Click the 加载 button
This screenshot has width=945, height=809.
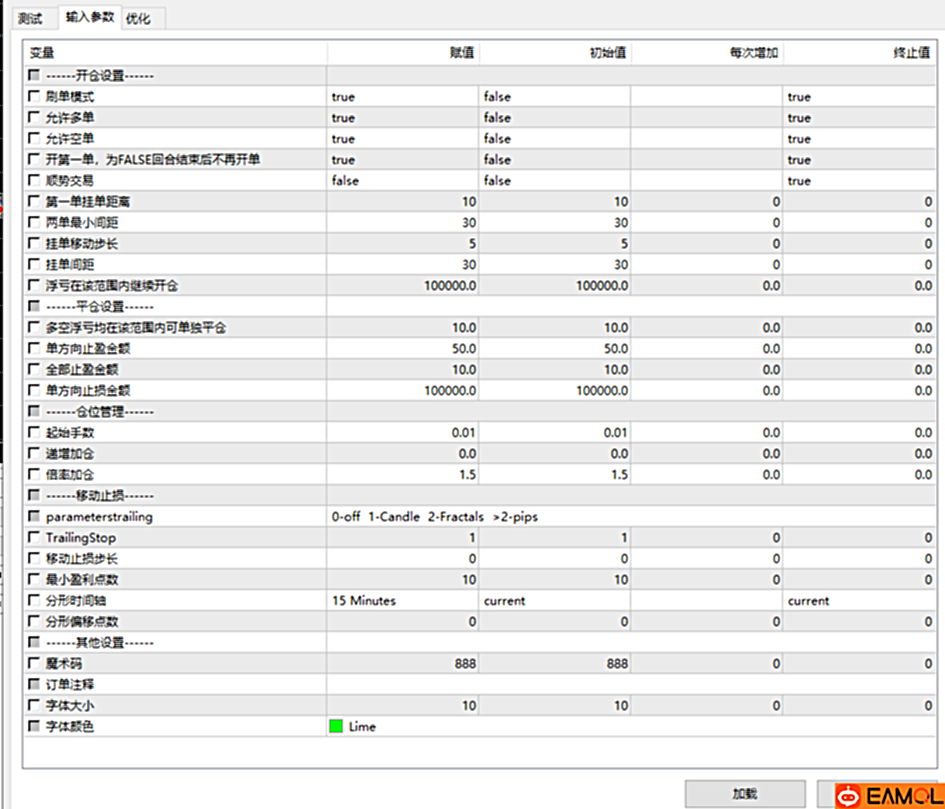pyautogui.click(x=744, y=794)
